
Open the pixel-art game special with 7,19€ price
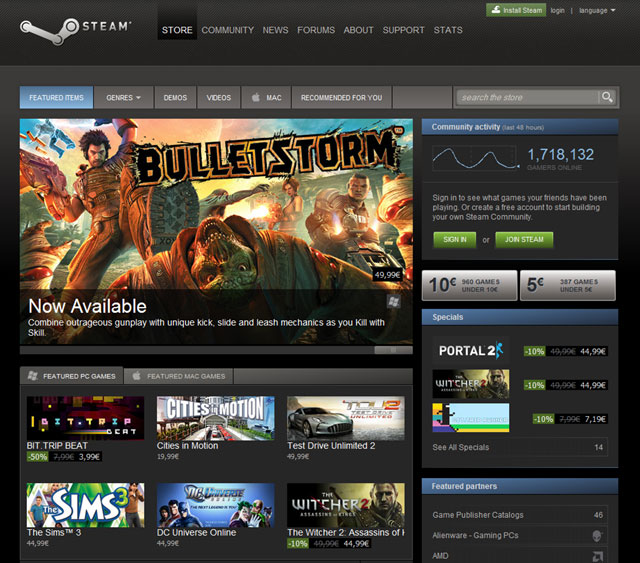(471, 418)
